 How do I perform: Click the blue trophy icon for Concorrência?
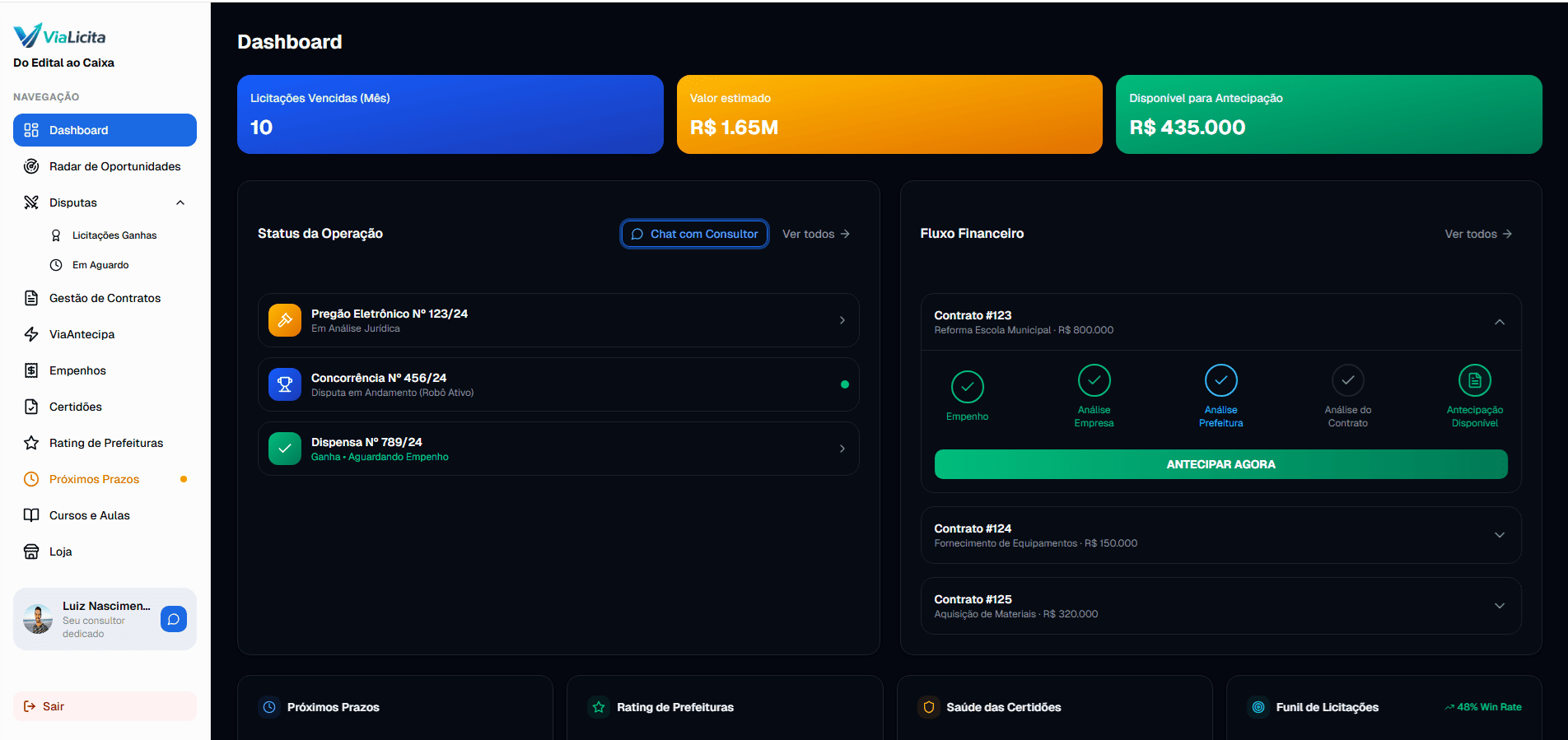pyautogui.click(x=285, y=384)
